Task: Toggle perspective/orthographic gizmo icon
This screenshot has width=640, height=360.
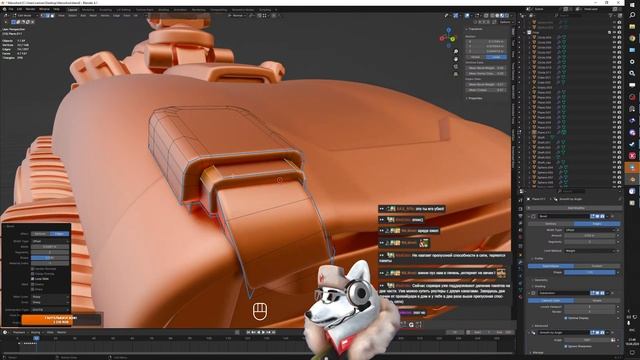Action: pos(456,74)
